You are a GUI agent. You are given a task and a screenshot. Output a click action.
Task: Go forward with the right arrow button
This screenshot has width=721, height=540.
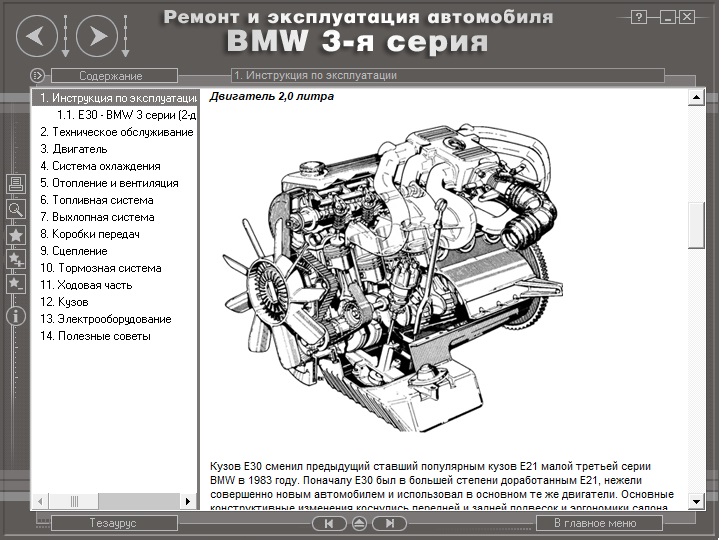coord(97,36)
